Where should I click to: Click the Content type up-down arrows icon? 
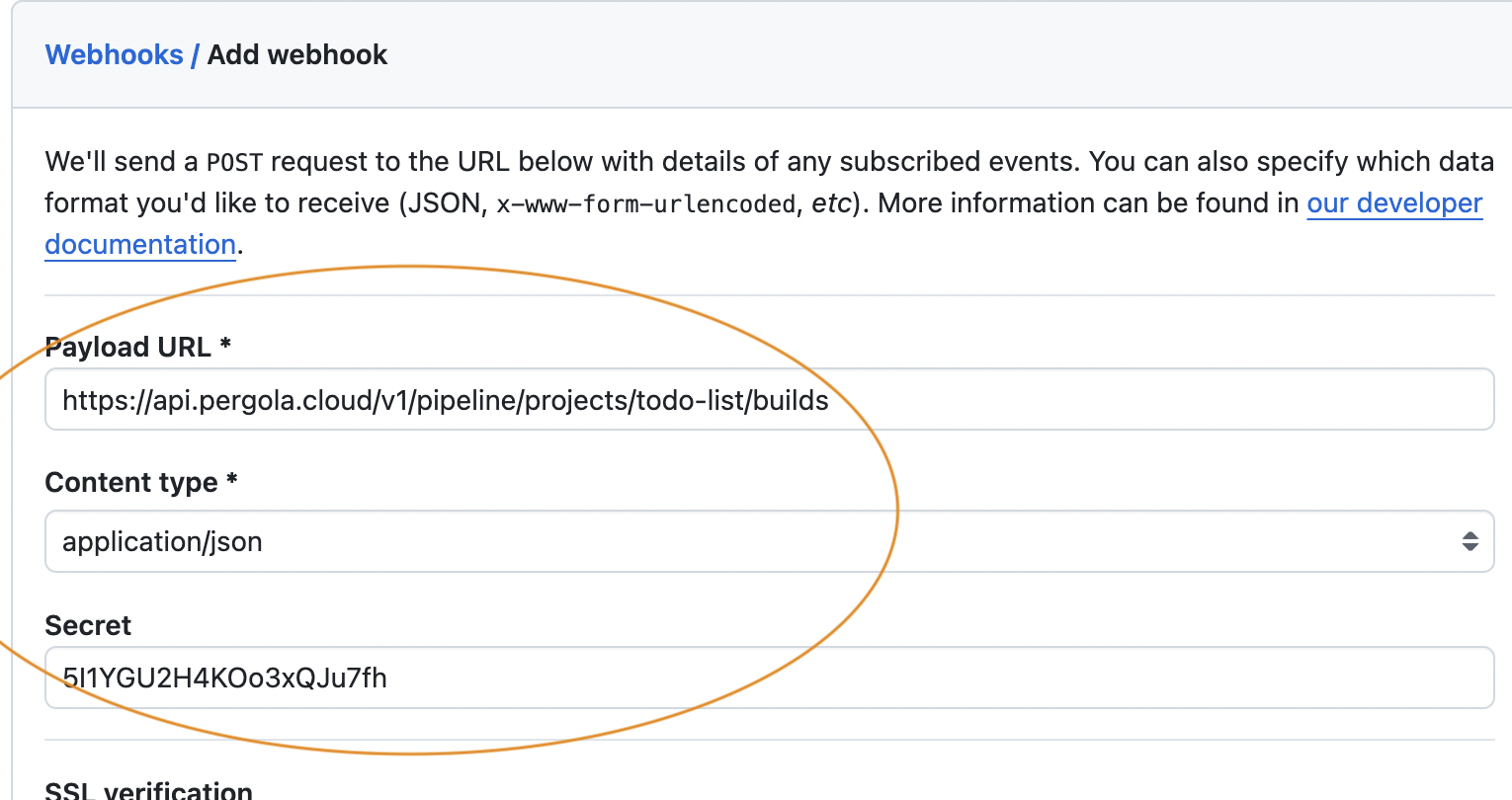tap(1470, 541)
